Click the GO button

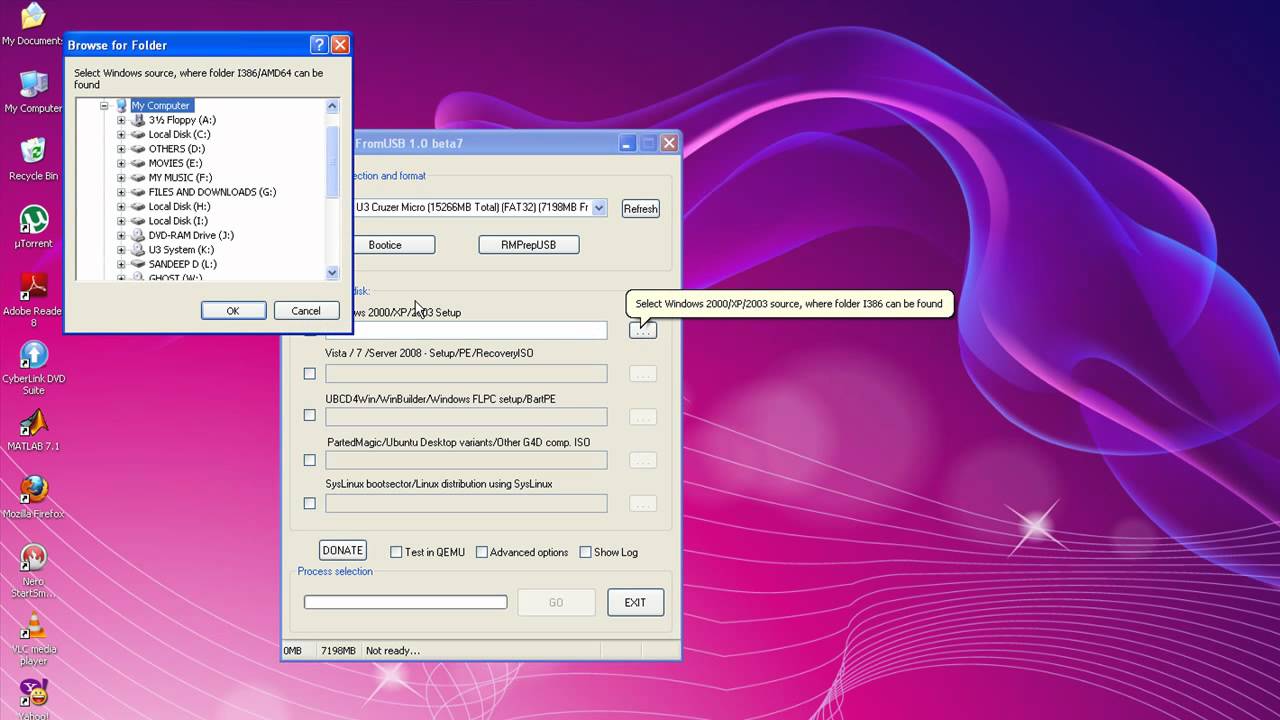(x=556, y=602)
